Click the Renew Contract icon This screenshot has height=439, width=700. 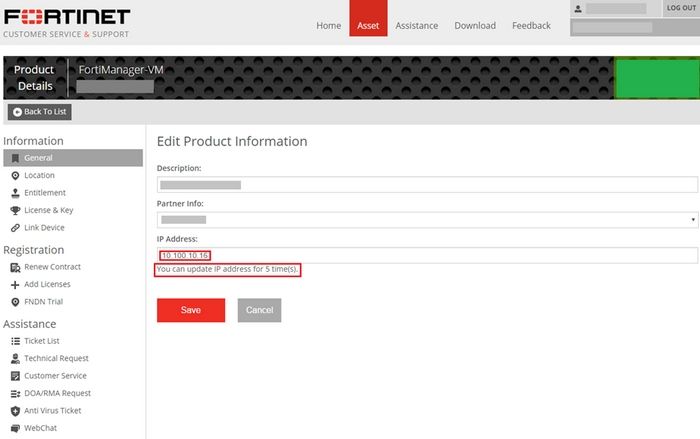(x=15, y=267)
